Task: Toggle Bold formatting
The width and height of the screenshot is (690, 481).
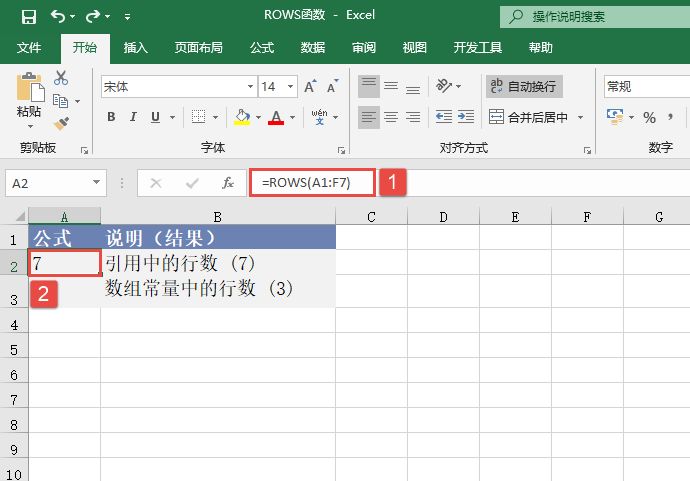Action: tap(110, 118)
